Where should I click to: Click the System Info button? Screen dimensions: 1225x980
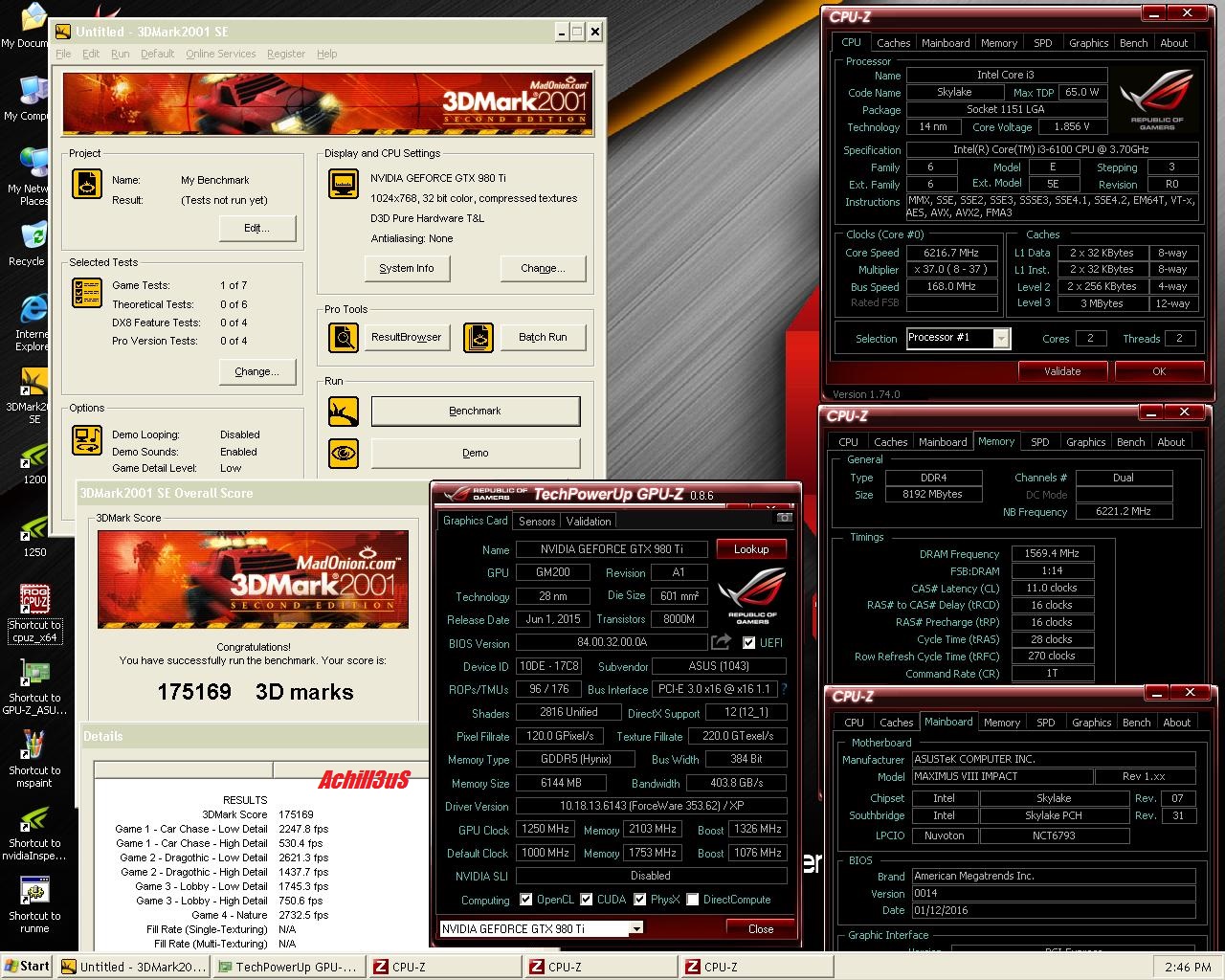click(x=406, y=268)
